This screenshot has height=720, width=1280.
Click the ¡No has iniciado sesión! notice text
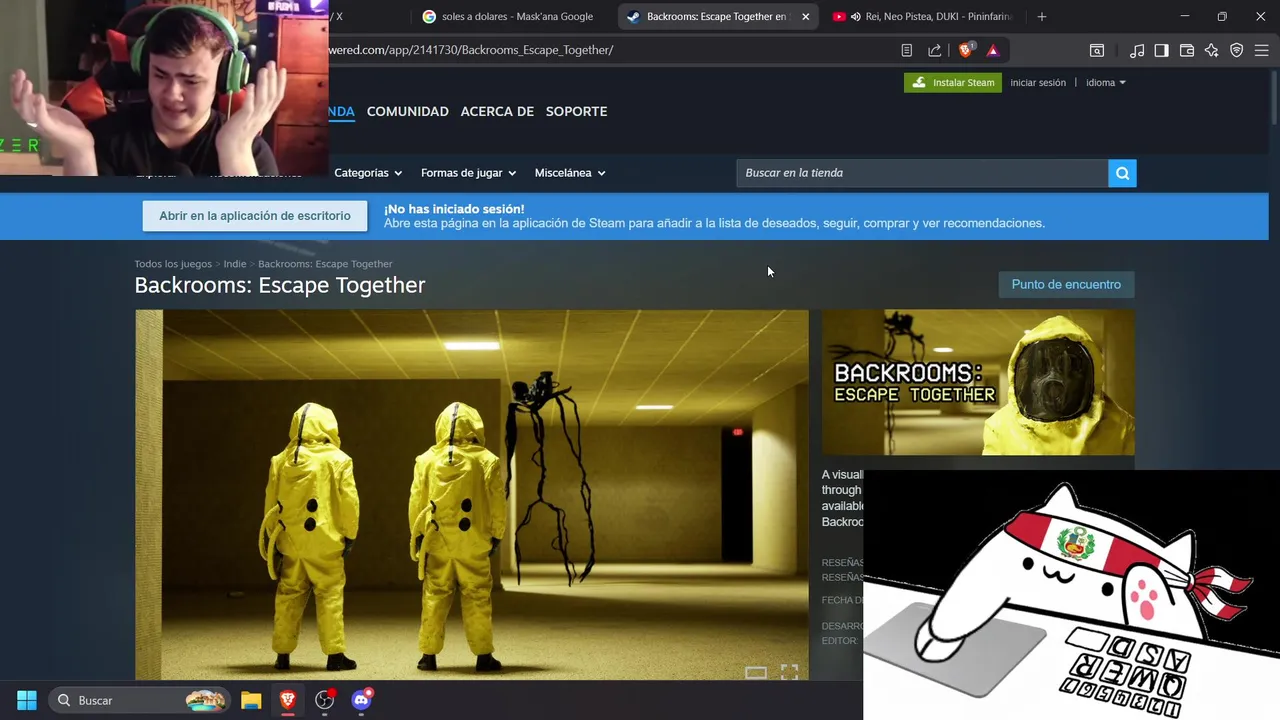tap(454, 209)
